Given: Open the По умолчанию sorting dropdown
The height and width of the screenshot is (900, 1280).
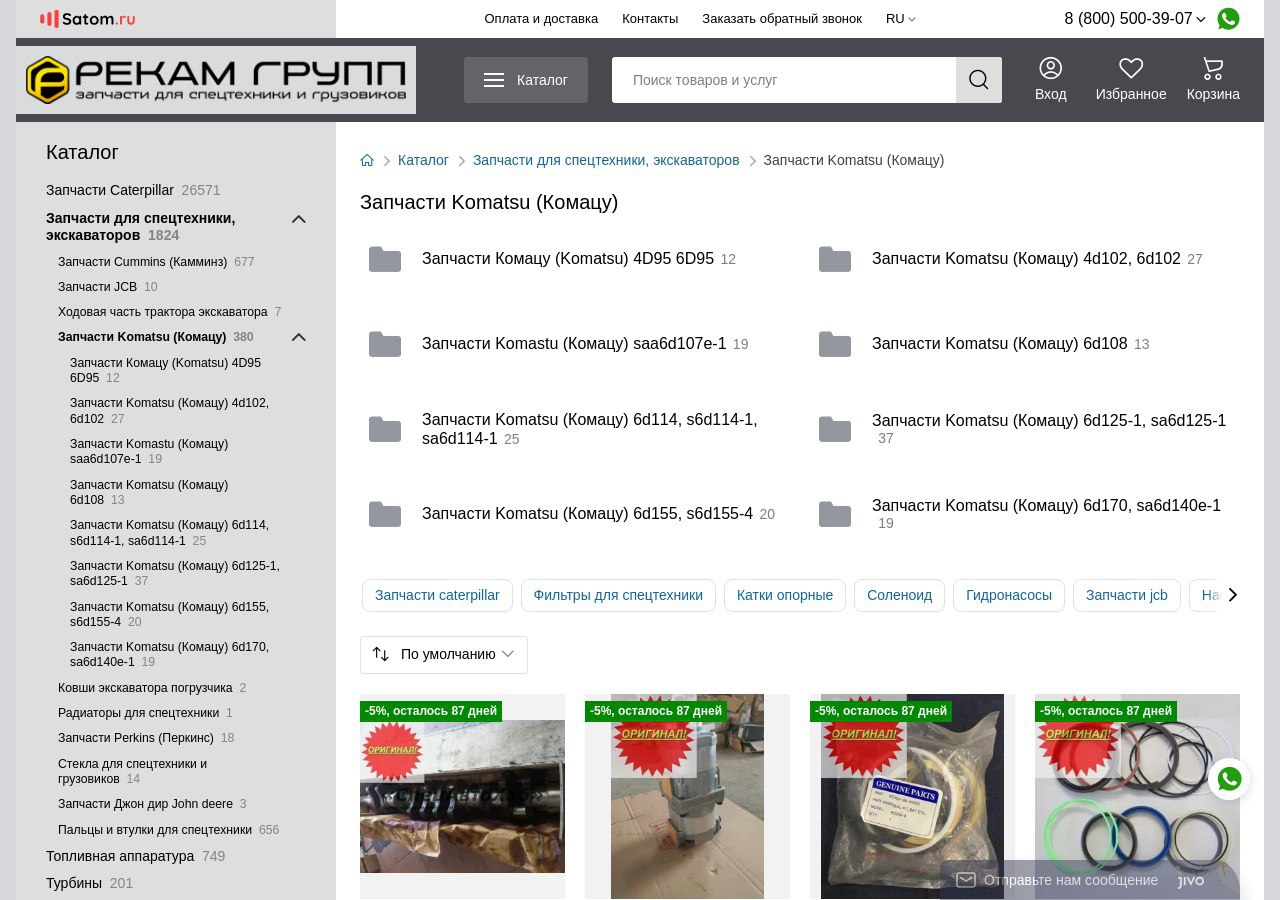Looking at the screenshot, I should pos(444,655).
